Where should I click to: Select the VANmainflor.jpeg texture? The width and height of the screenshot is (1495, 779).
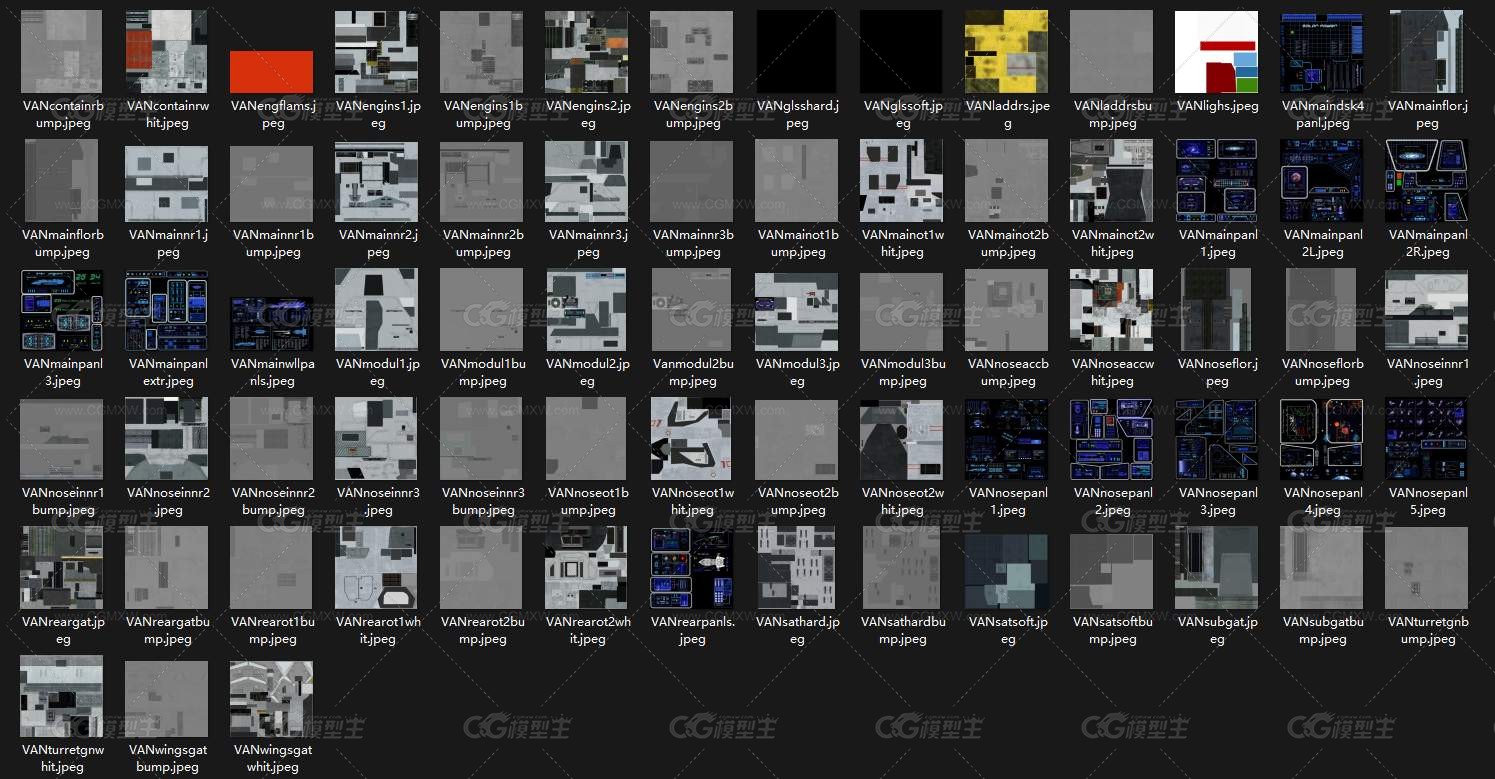[x=1427, y=52]
